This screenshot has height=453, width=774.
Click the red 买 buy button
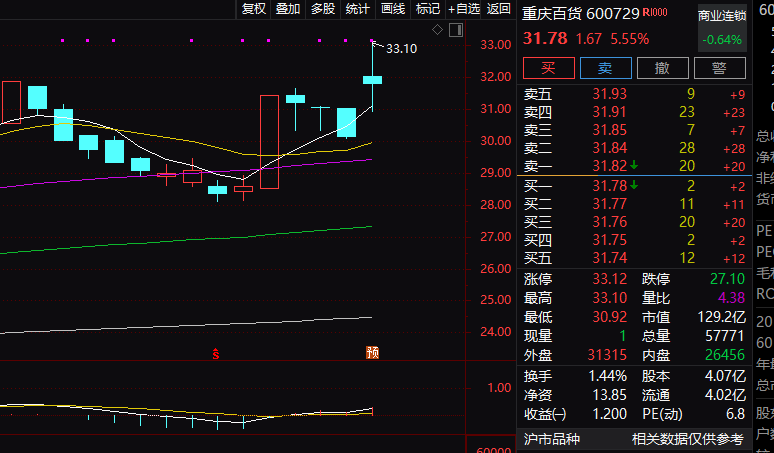coord(548,68)
